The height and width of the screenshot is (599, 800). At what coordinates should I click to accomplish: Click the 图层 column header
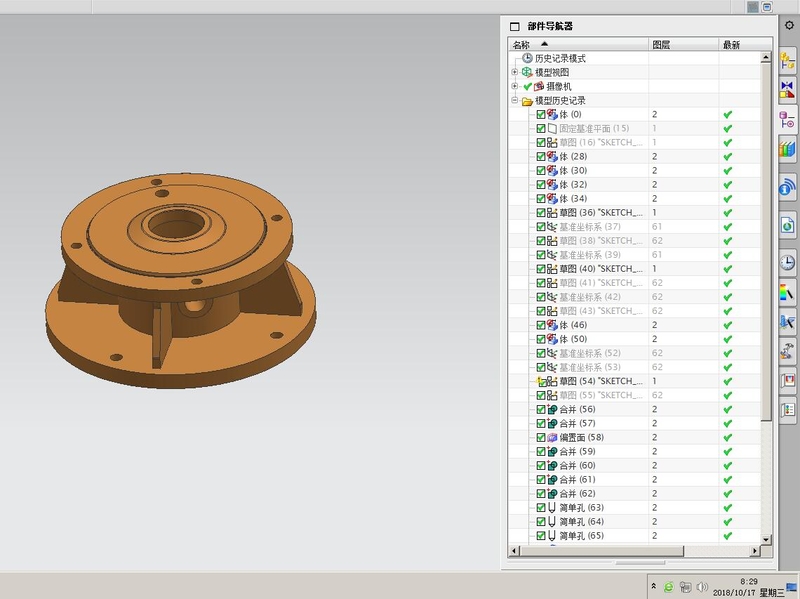(x=684, y=44)
